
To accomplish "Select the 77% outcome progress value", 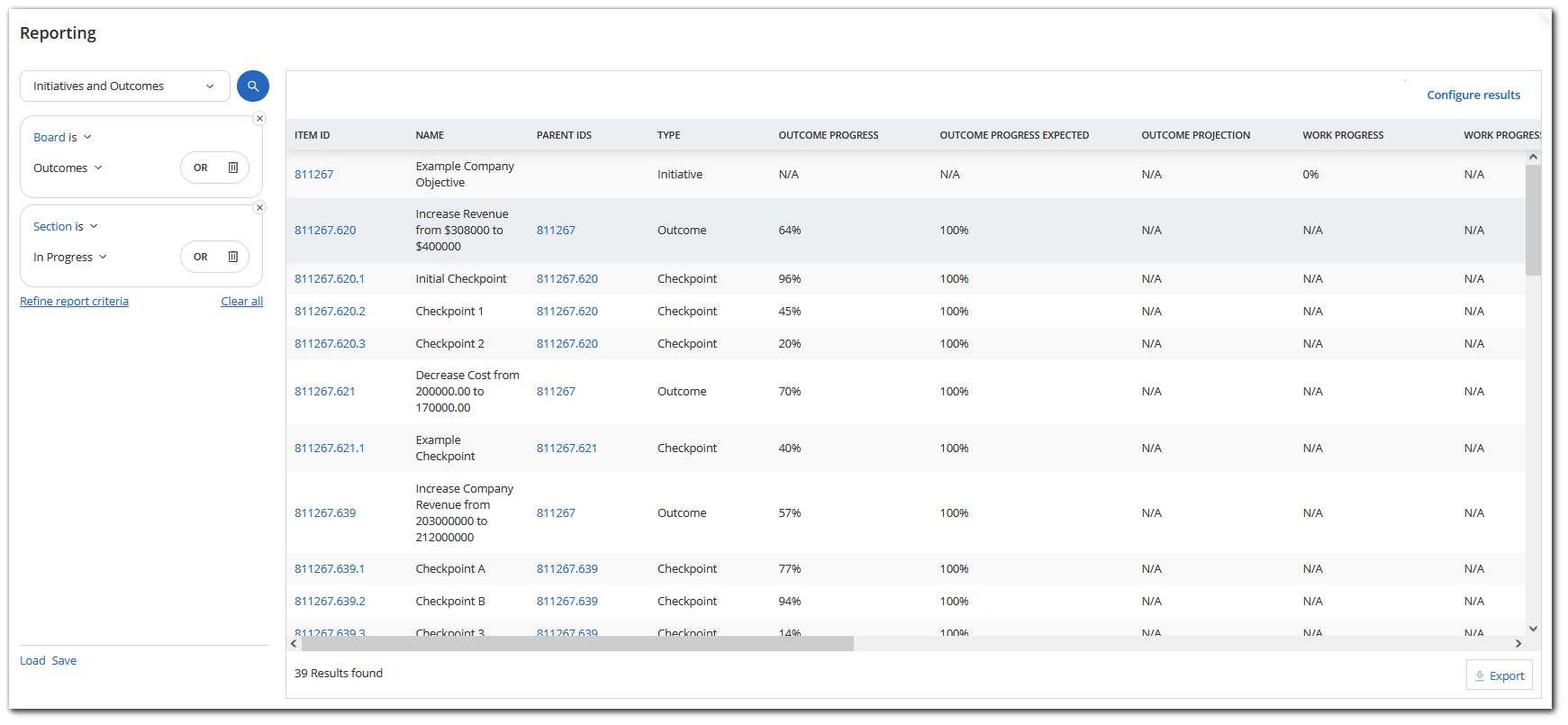I will pyautogui.click(x=790, y=569).
